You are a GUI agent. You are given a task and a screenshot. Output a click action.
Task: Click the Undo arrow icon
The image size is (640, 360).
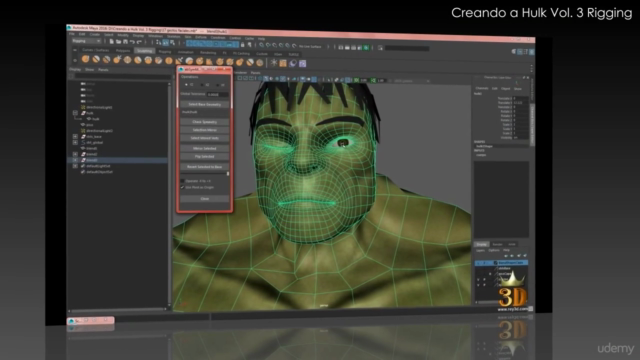point(132,42)
